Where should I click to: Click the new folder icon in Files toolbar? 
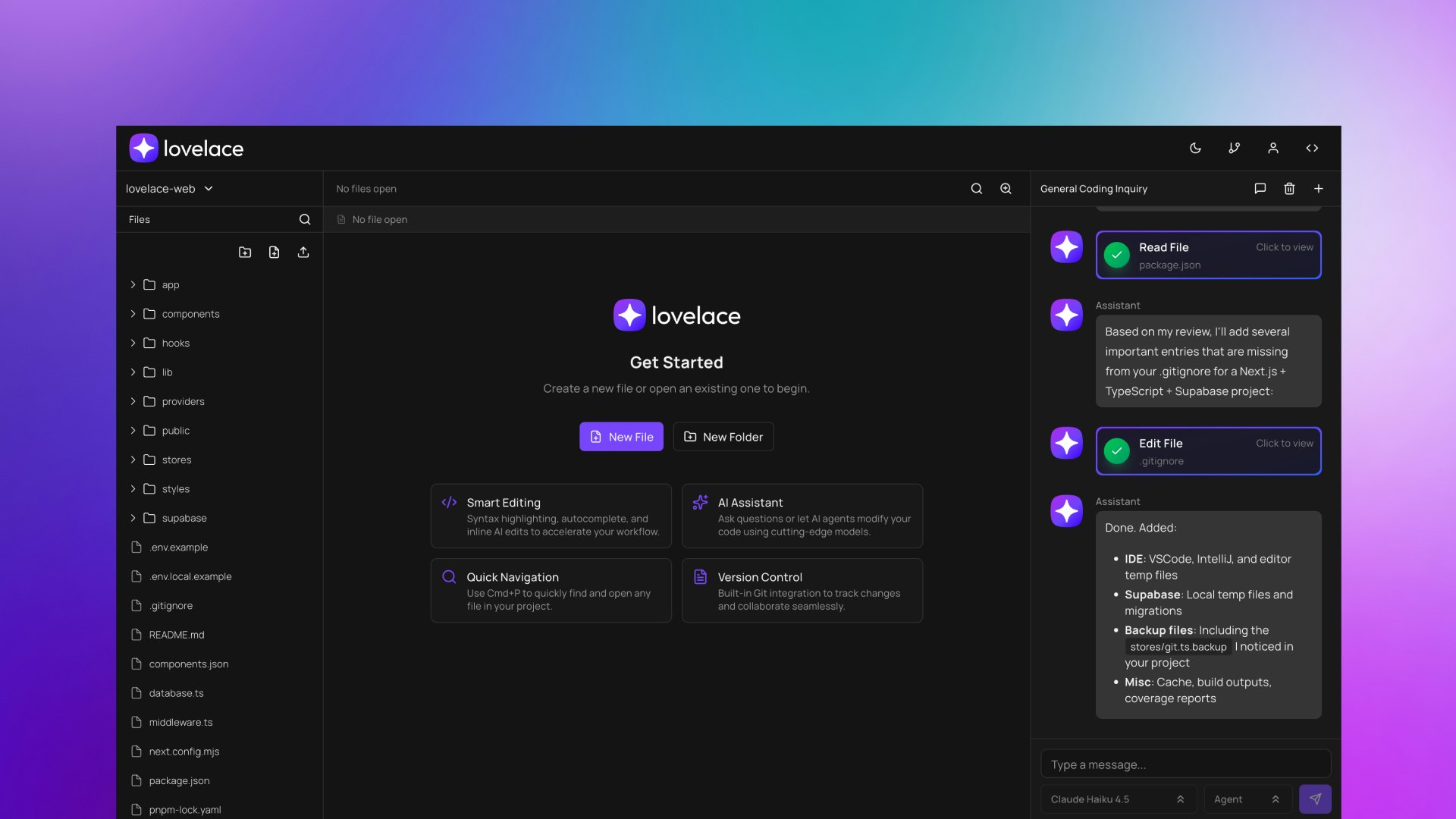(245, 253)
